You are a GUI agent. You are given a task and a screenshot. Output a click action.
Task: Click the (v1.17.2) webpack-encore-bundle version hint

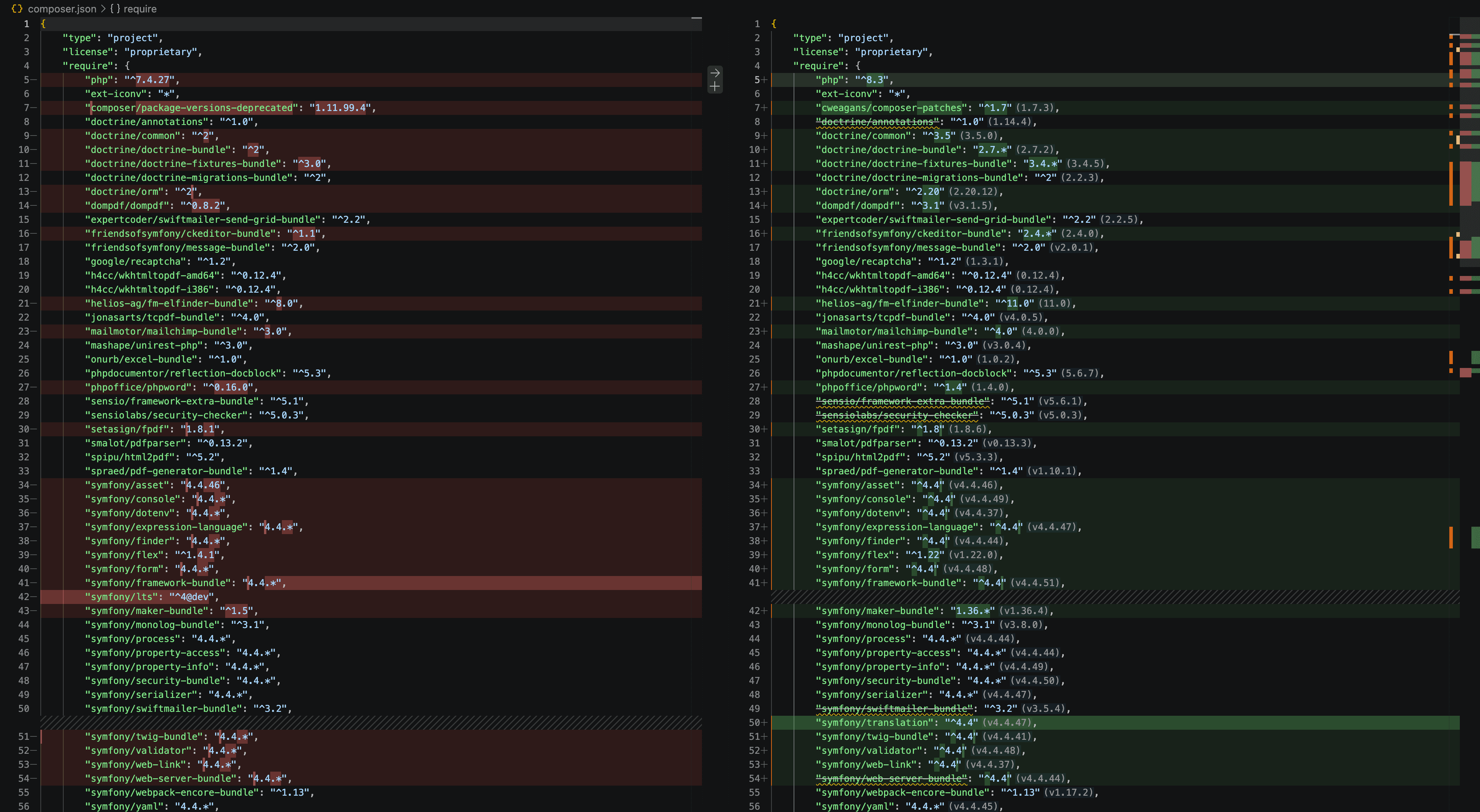pos(1068,793)
